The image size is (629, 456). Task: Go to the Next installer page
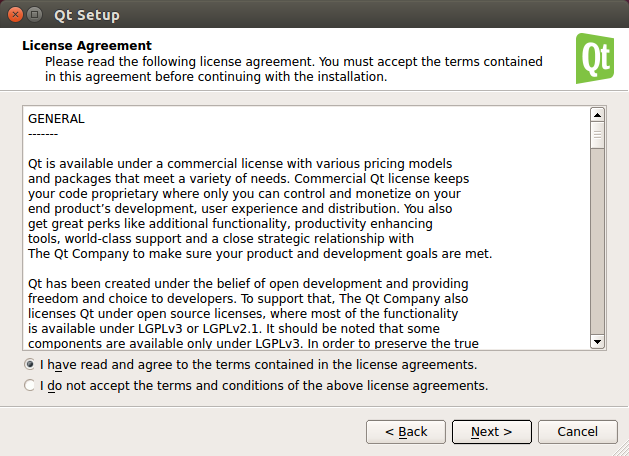(x=491, y=432)
